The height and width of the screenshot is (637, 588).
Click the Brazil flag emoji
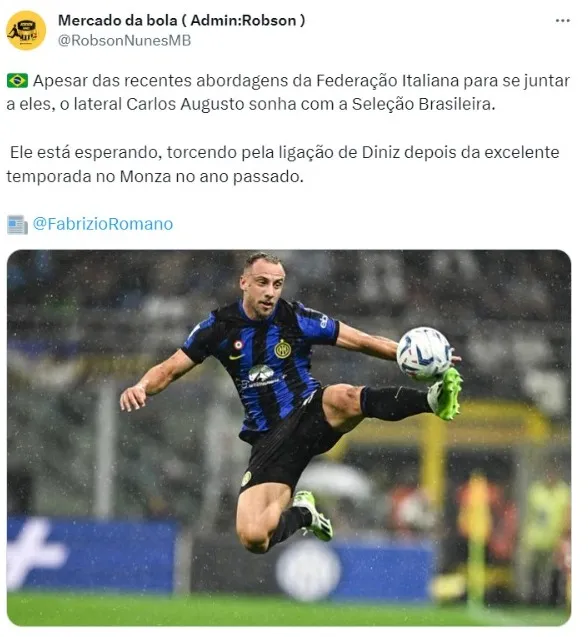17,80
